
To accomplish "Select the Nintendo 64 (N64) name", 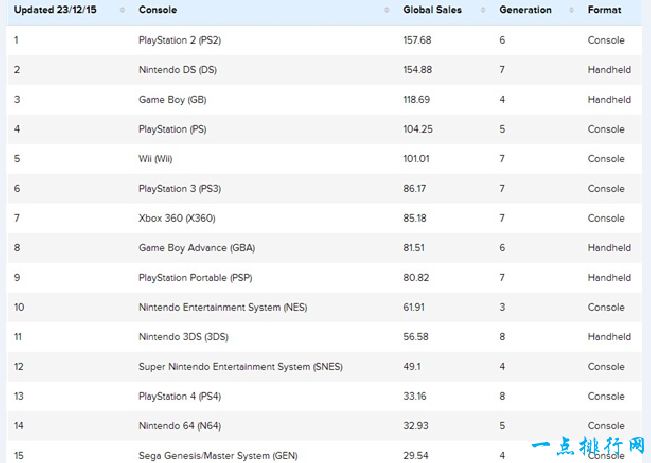I will (180, 426).
